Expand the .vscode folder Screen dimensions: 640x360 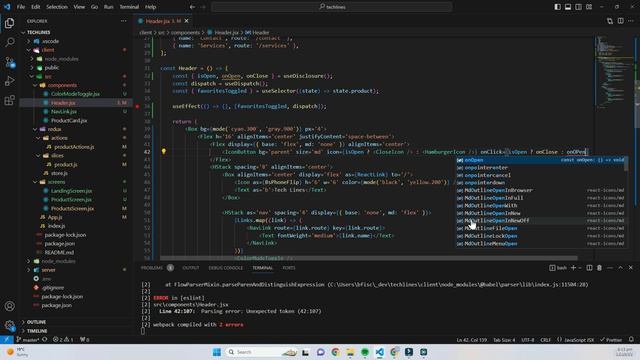point(50,41)
